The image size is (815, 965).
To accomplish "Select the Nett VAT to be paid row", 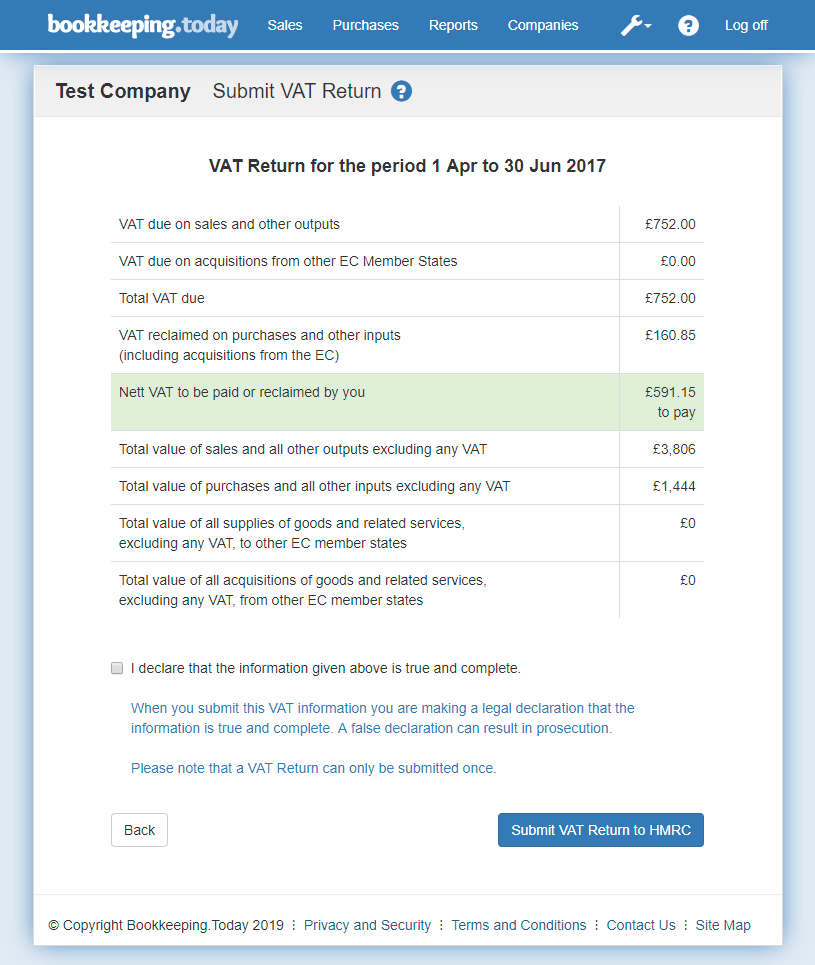I will (x=407, y=402).
